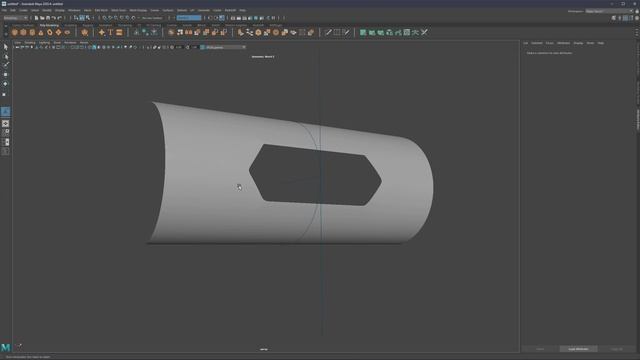
Task: Create a polygon torus from the shelf
Action: [49, 32]
